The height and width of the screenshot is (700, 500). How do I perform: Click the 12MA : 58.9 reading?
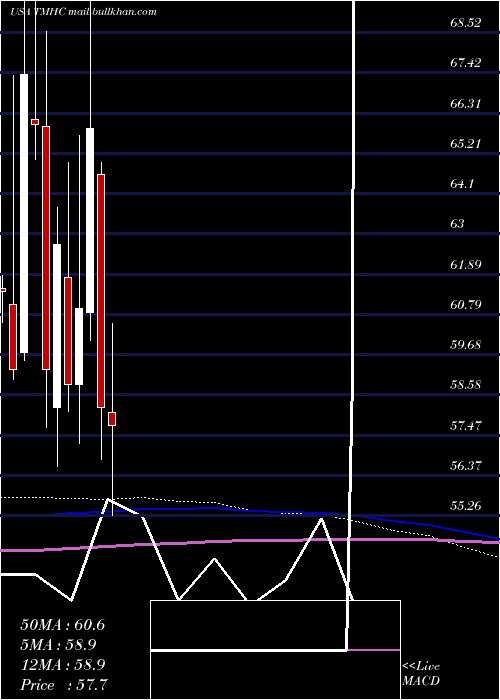click(62, 665)
